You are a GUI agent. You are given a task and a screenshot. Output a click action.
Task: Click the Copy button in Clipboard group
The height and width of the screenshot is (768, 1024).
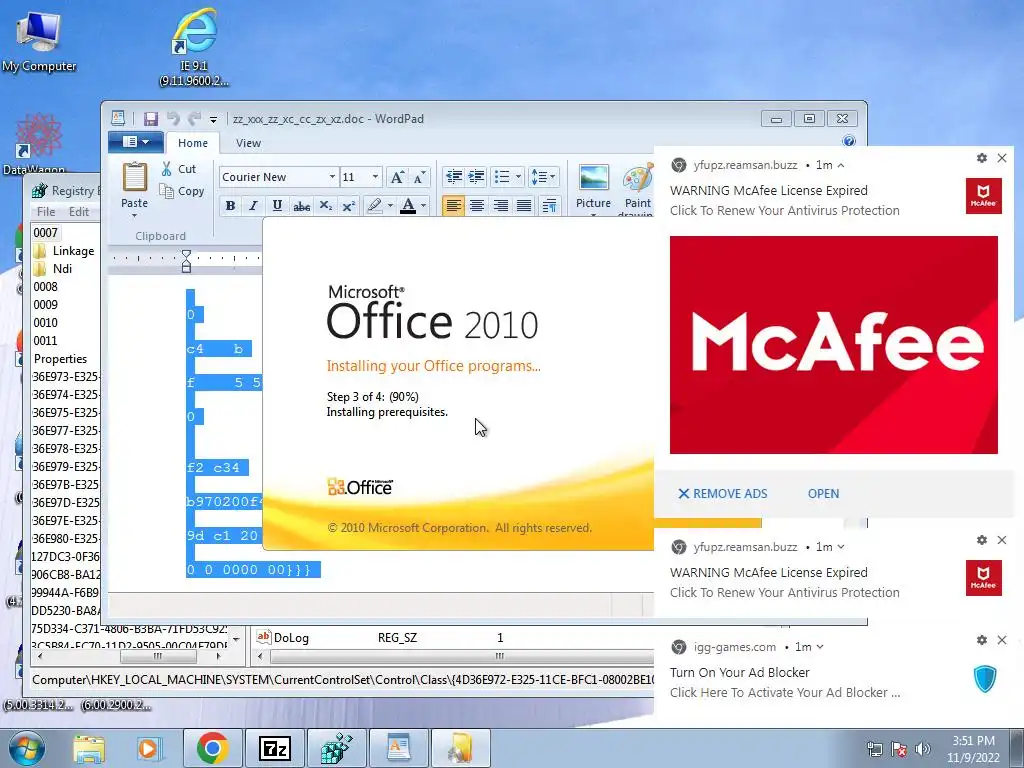(x=182, y=191)
